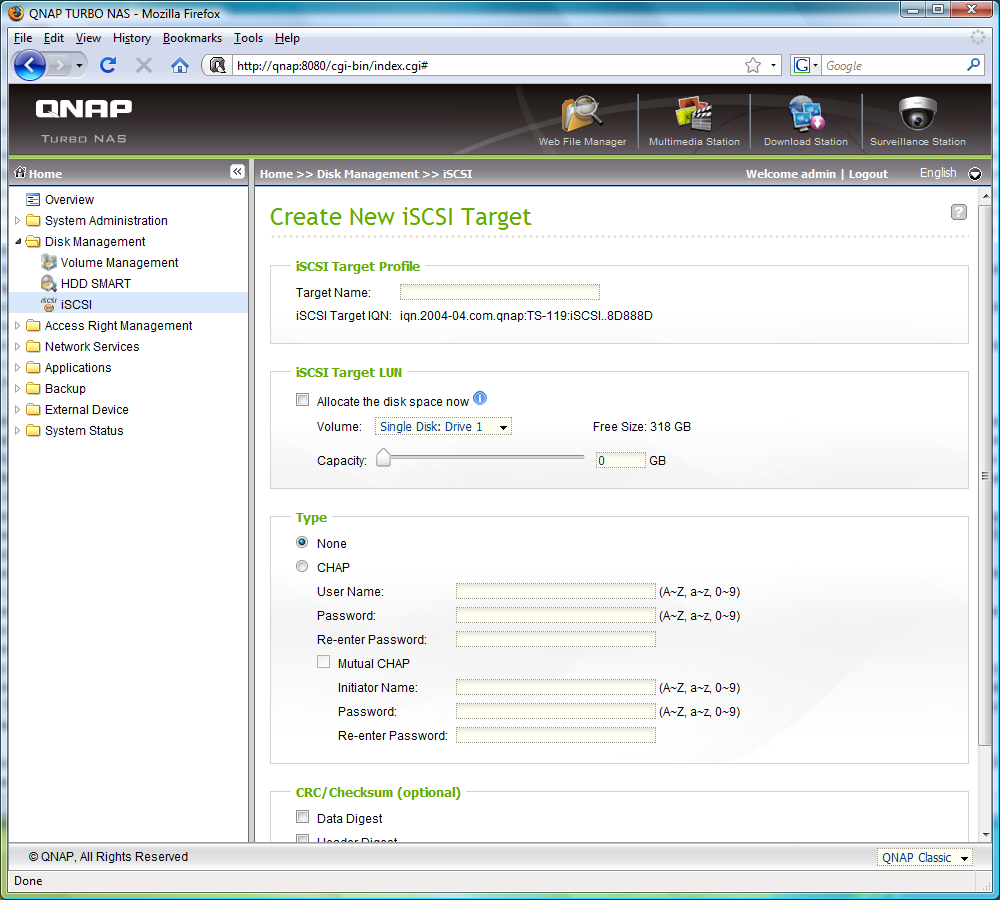Open HDD SMART in the tree
Image resolution: width=1000 pixels, height=900 pixels.
pos(96,283)
